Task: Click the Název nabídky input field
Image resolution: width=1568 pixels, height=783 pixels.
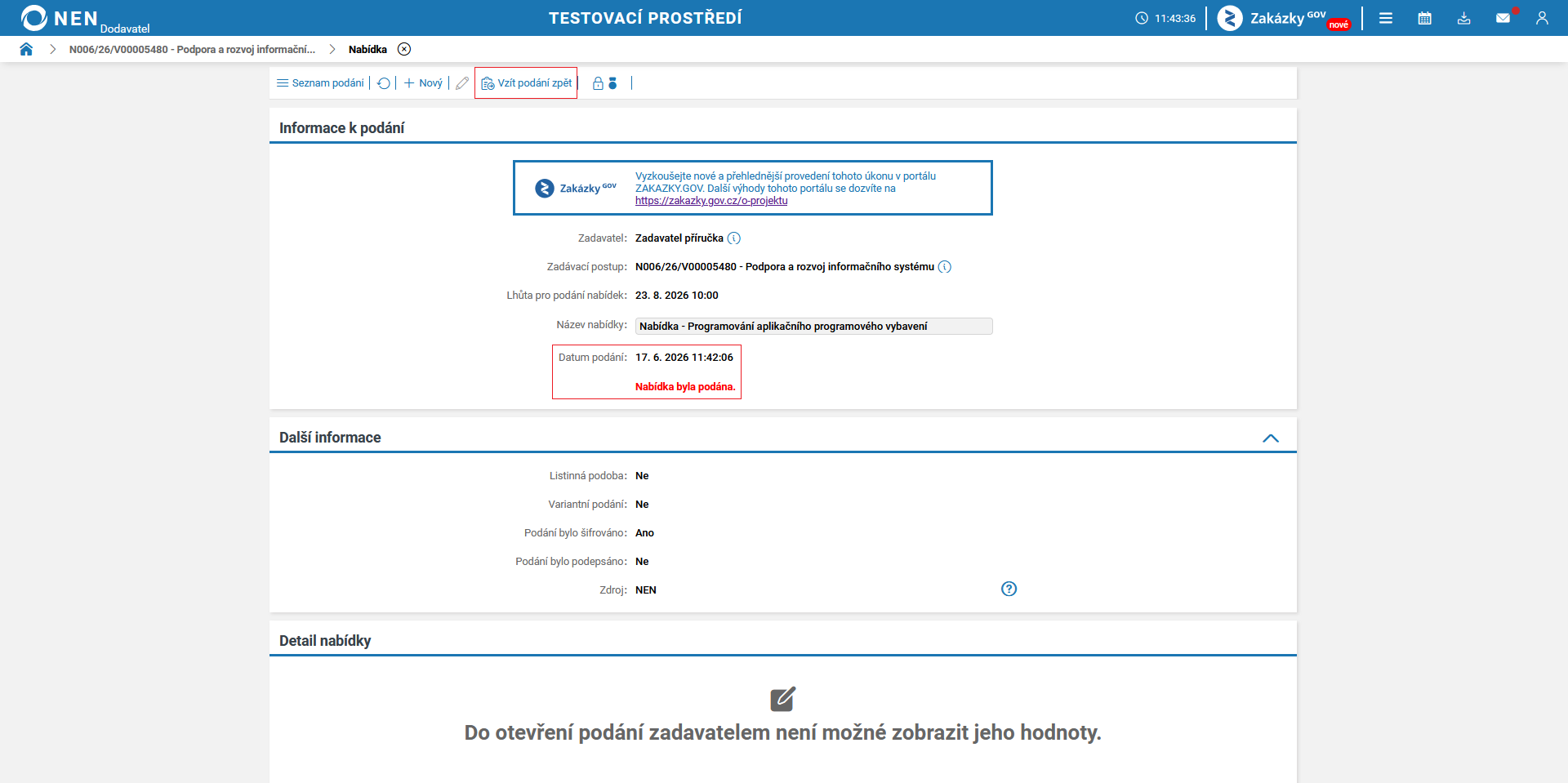Action: [x=813, y=326]
